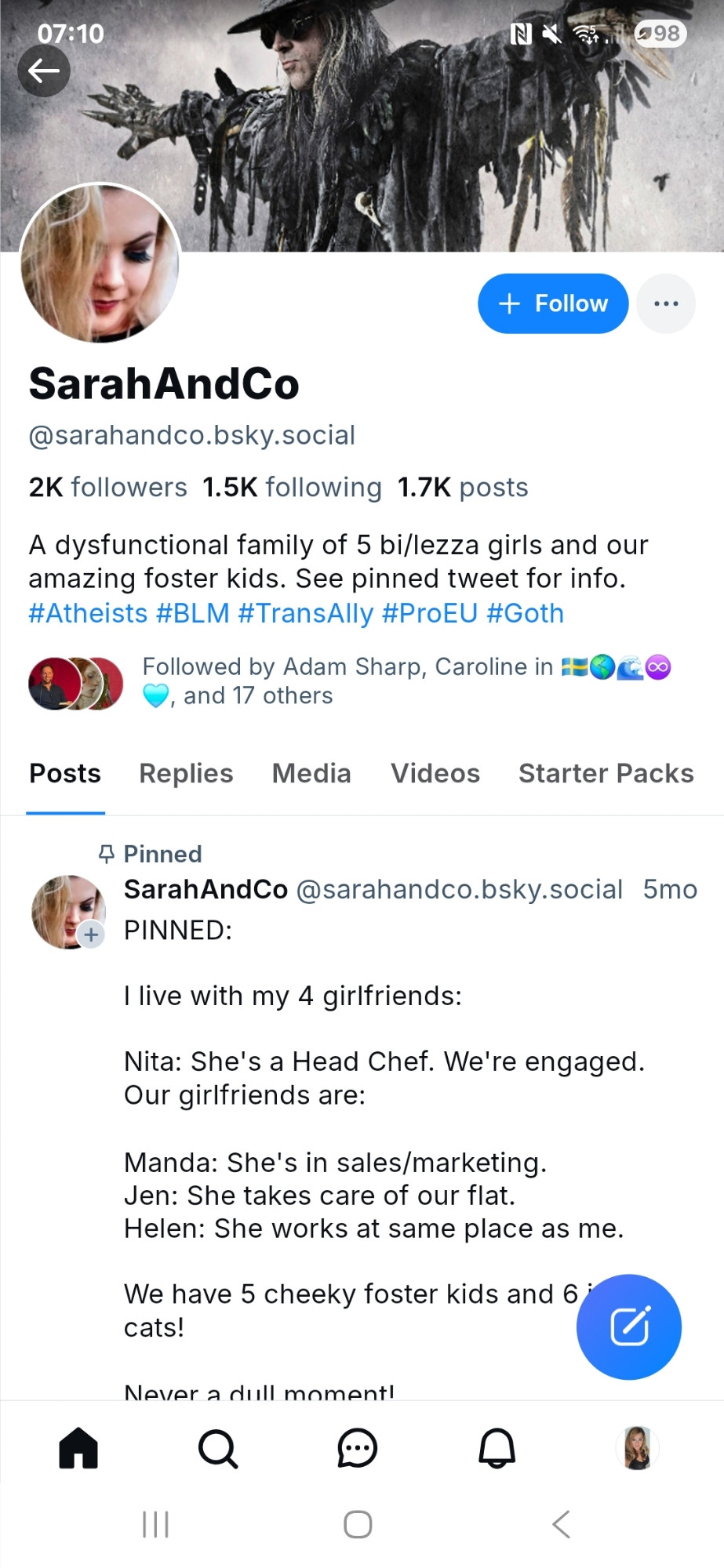
Task: View SarahAndCo's large profile picture
Action: (x=100, y=263)
